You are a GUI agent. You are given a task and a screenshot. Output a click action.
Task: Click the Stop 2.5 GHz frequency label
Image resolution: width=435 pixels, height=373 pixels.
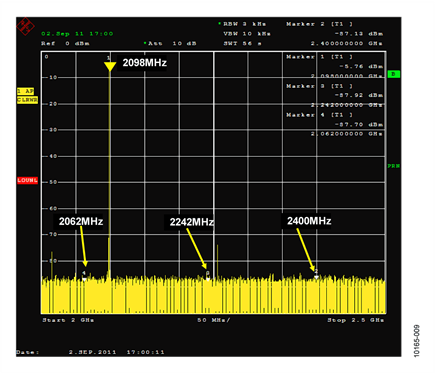tap(356, 320)
